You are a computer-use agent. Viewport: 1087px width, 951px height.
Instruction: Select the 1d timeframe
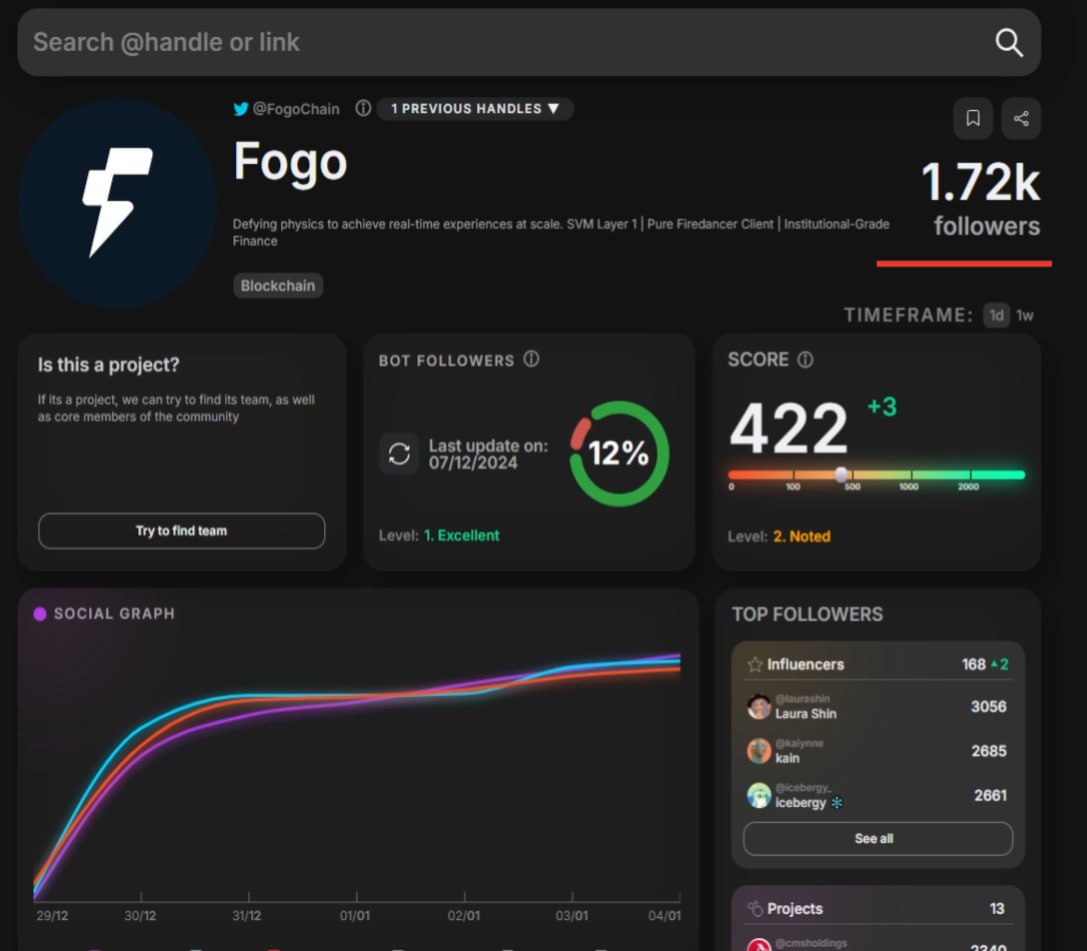pos(996,315)
